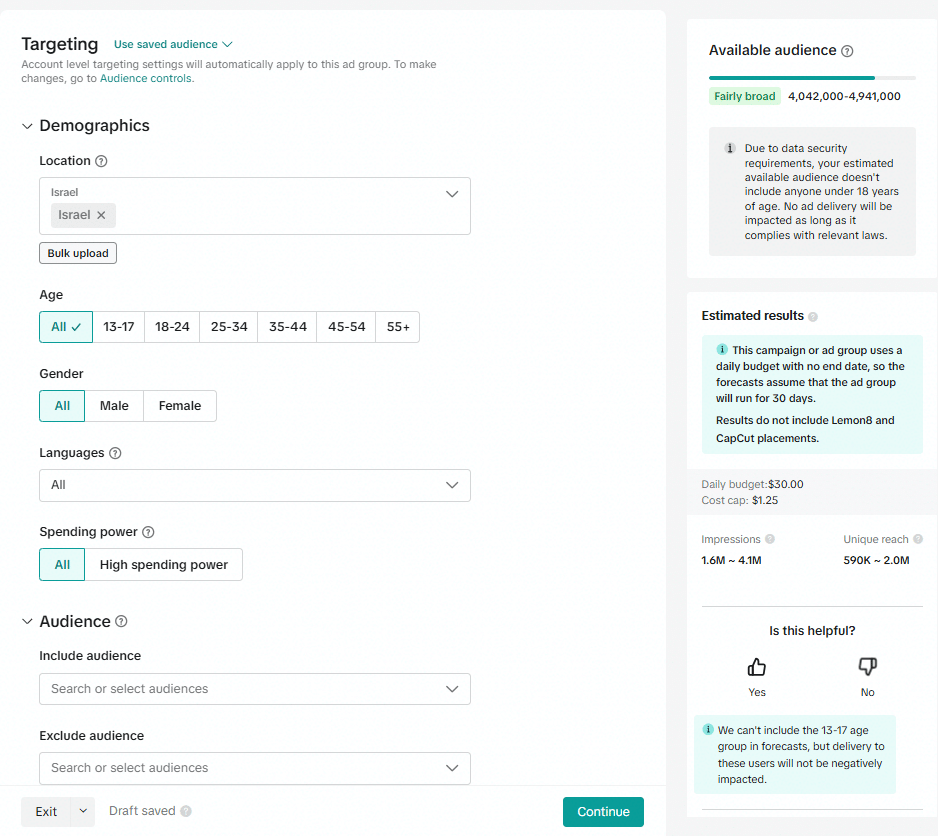
Task: Click the Available audience info icon
Action: (847, 51)
